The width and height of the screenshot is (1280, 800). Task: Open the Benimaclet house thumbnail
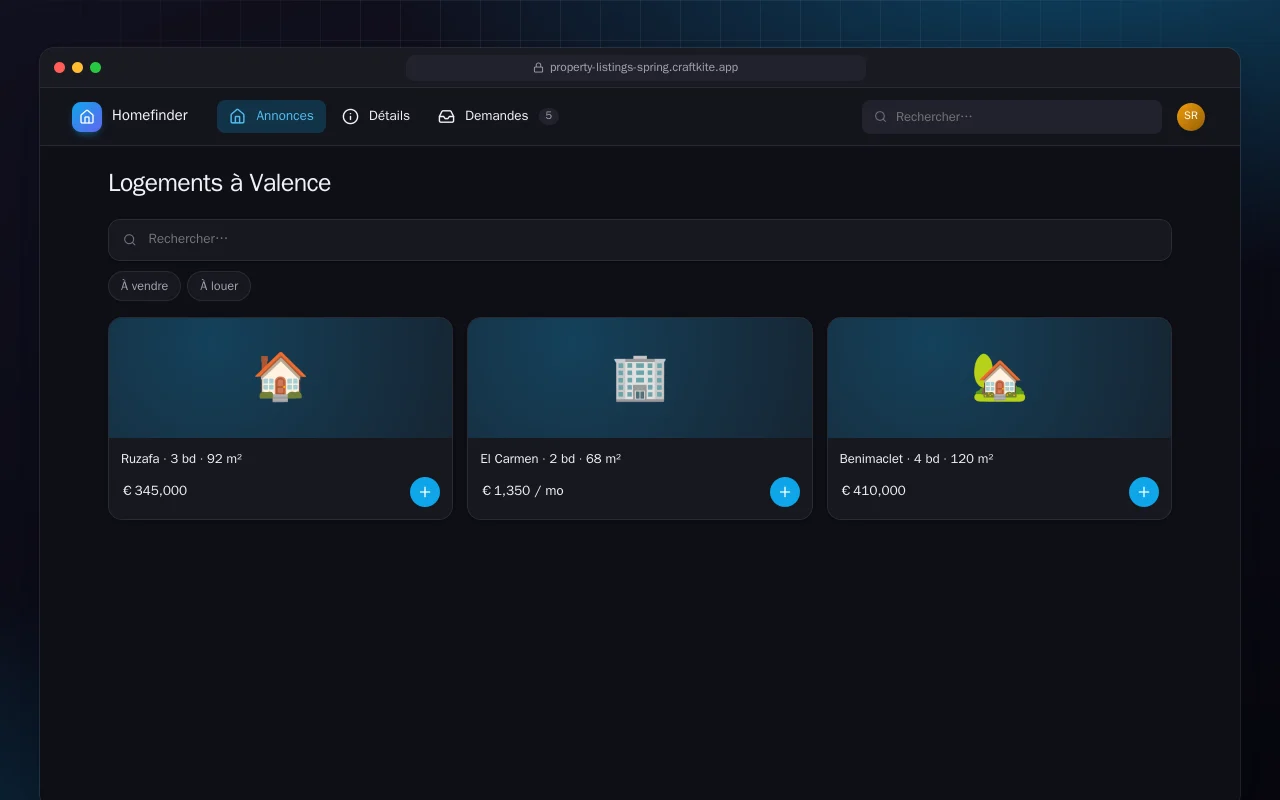pos(999,378)
